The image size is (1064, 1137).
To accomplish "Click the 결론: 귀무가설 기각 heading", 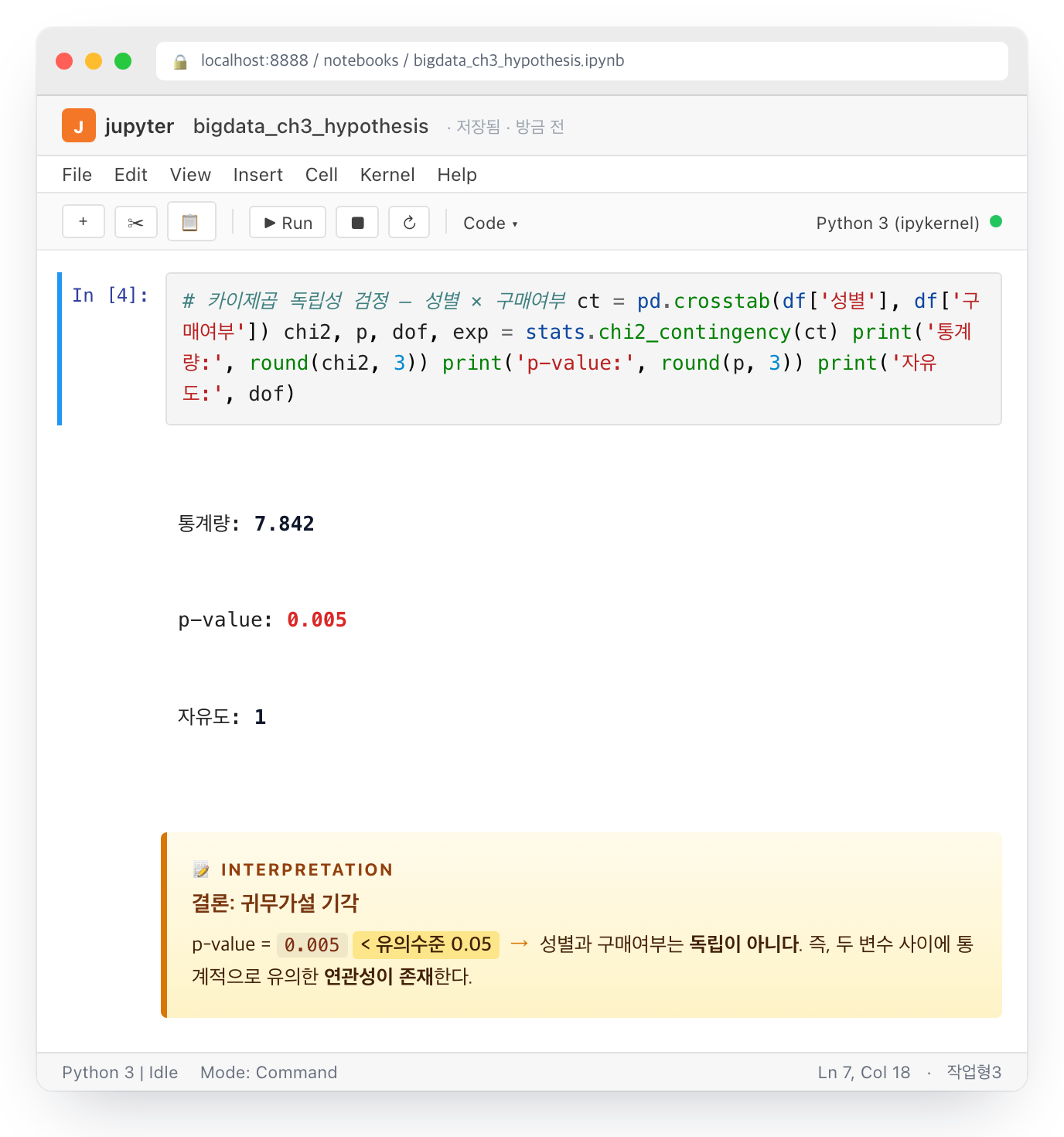I will tap(275, 903).
